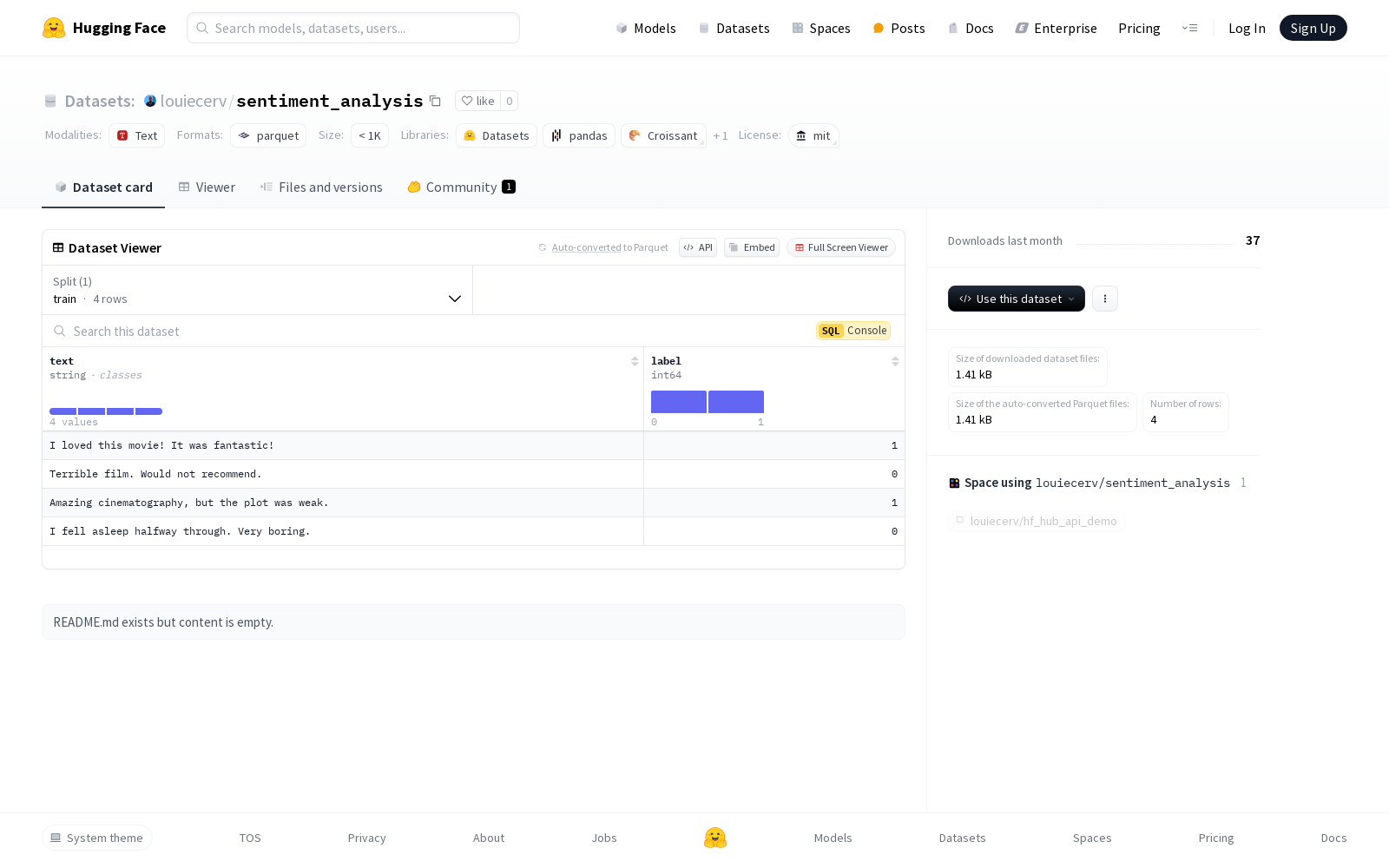Expand the navigation overflow menu icon
This screenshot has width=1389, height=868.
click(1189, 28)
